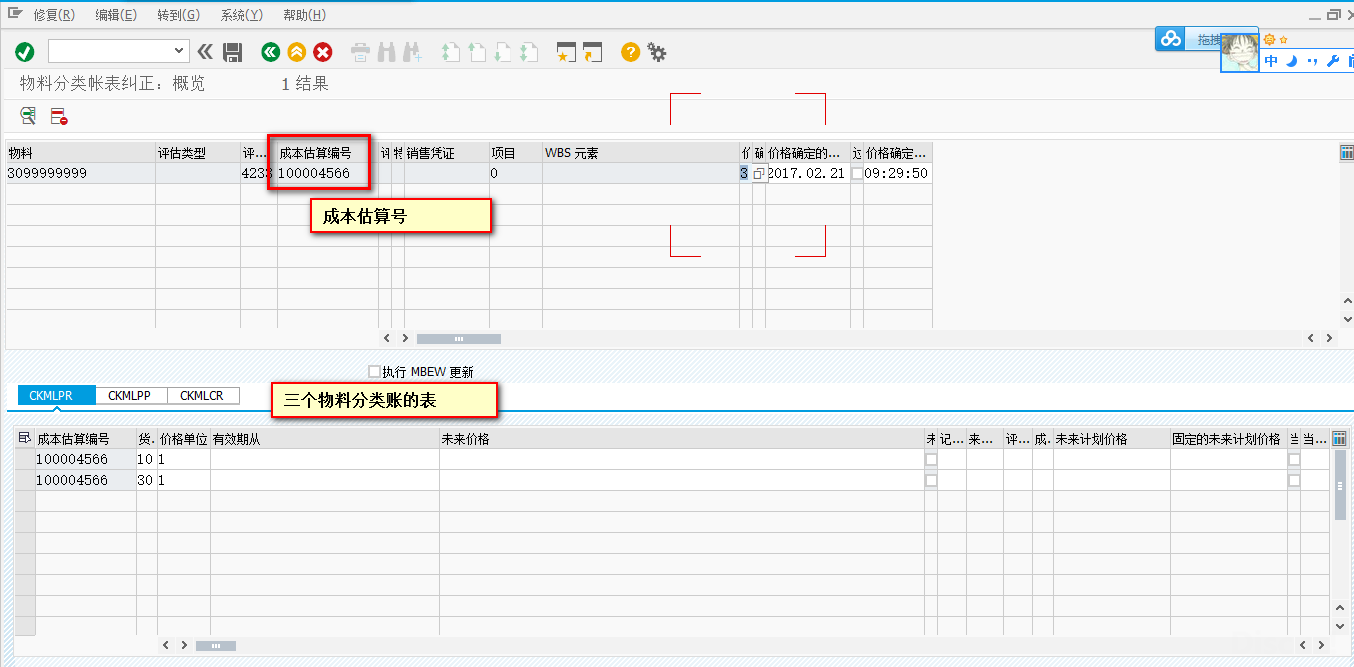The height and width of the screenshot is (667, 1354).
Task: Open layout customization via the gear icon
Action: 657,51
